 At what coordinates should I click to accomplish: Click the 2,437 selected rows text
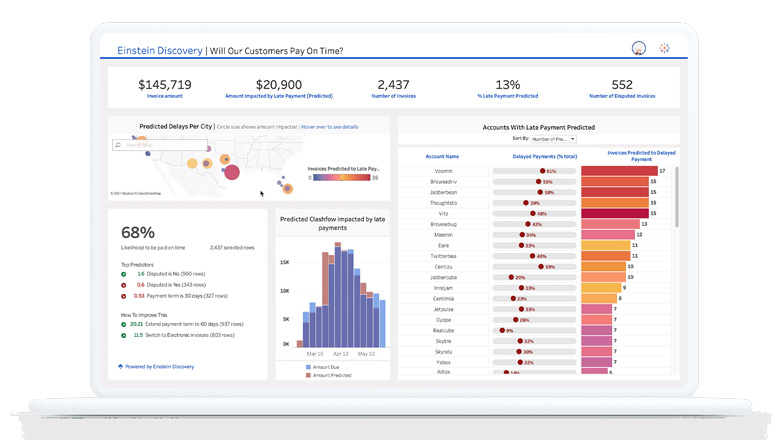click(232, 247)
